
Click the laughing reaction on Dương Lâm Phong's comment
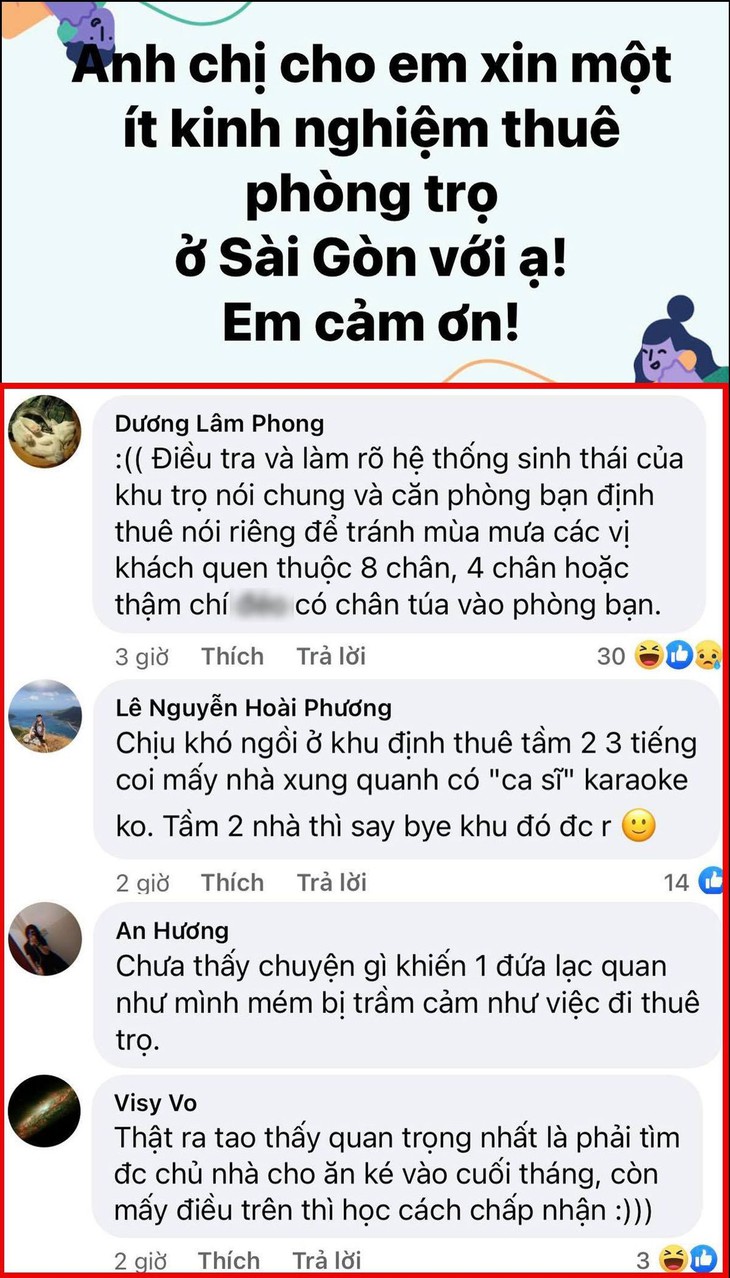coord(649,656)
